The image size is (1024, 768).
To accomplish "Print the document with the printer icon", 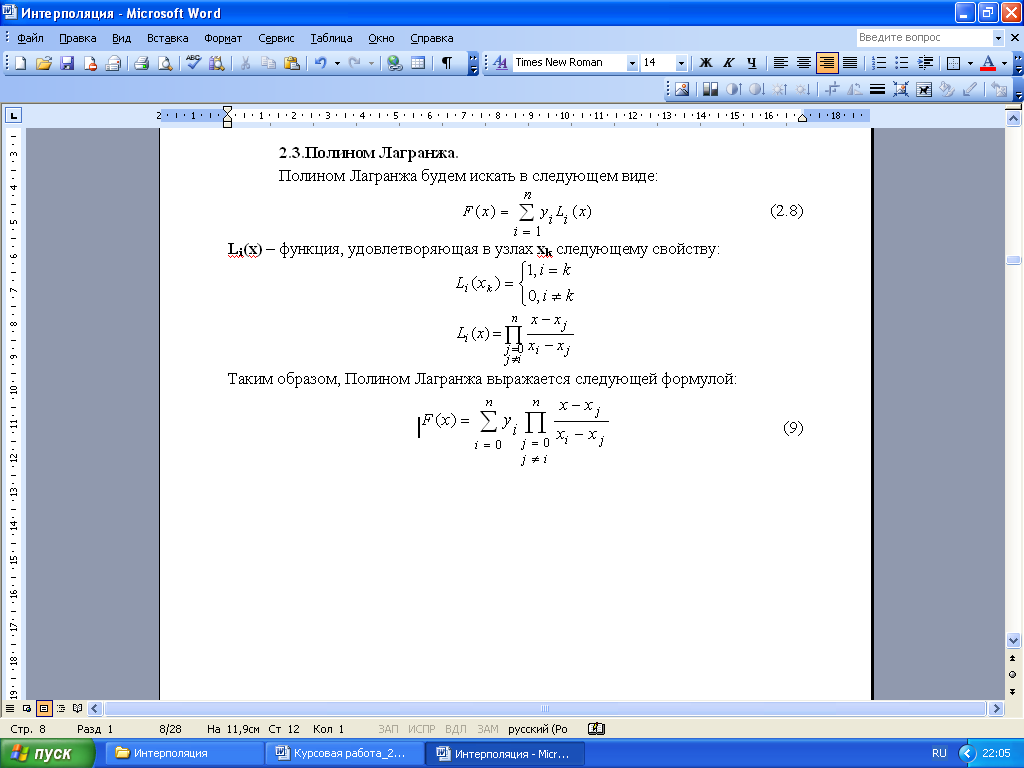I will click(x=141, y=63).
